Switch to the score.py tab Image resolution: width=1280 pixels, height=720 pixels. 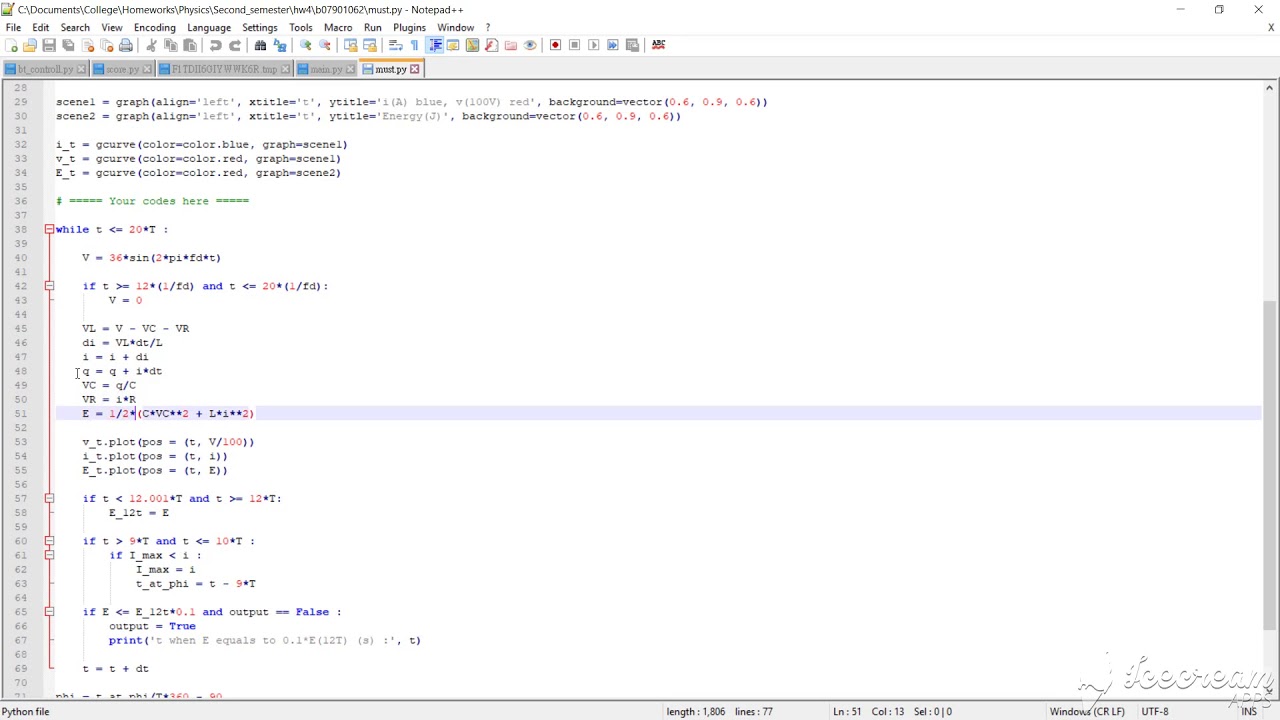pyautogui.click(x=122, y=69)
